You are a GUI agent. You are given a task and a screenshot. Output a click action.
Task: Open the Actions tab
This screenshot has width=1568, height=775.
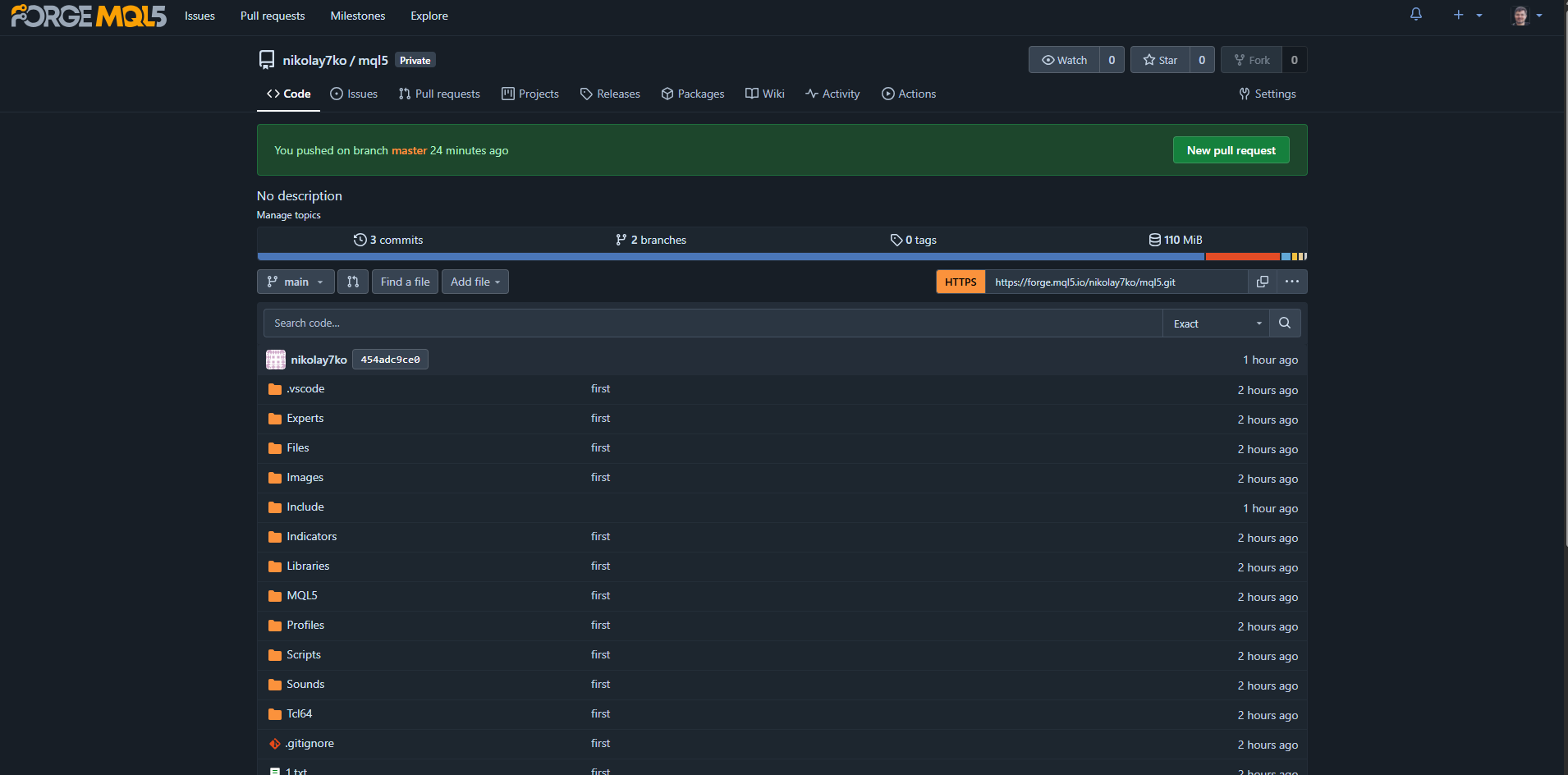[909, 94]
